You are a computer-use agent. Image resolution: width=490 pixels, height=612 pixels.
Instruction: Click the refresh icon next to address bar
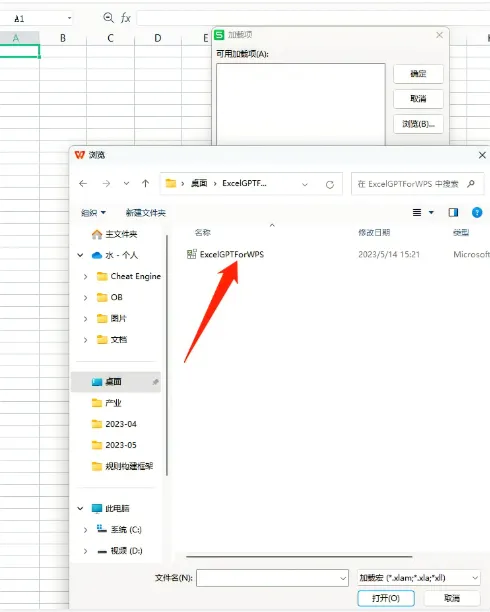[x=330, y=184]
